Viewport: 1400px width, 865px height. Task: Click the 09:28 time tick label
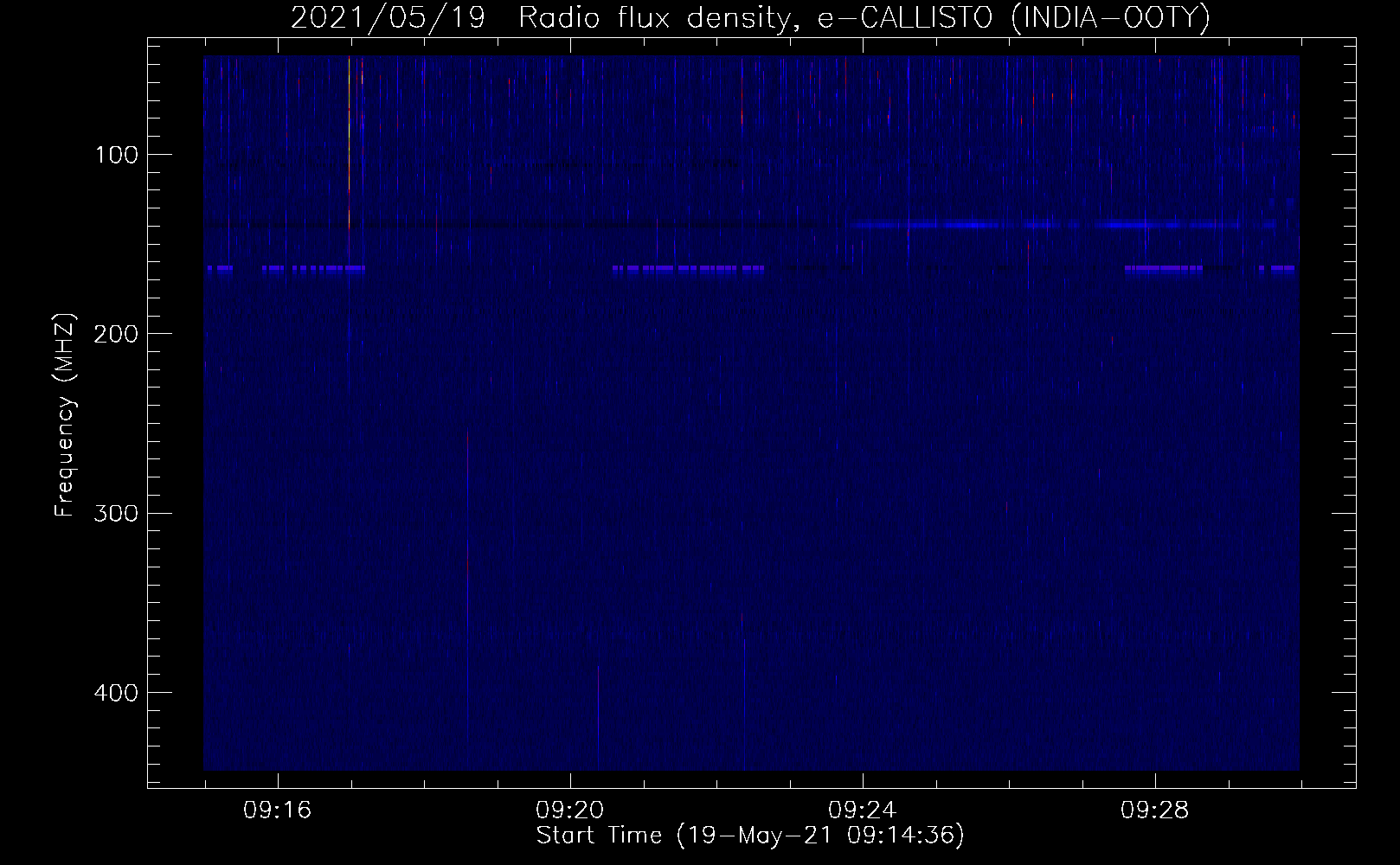coord(1154,811)
